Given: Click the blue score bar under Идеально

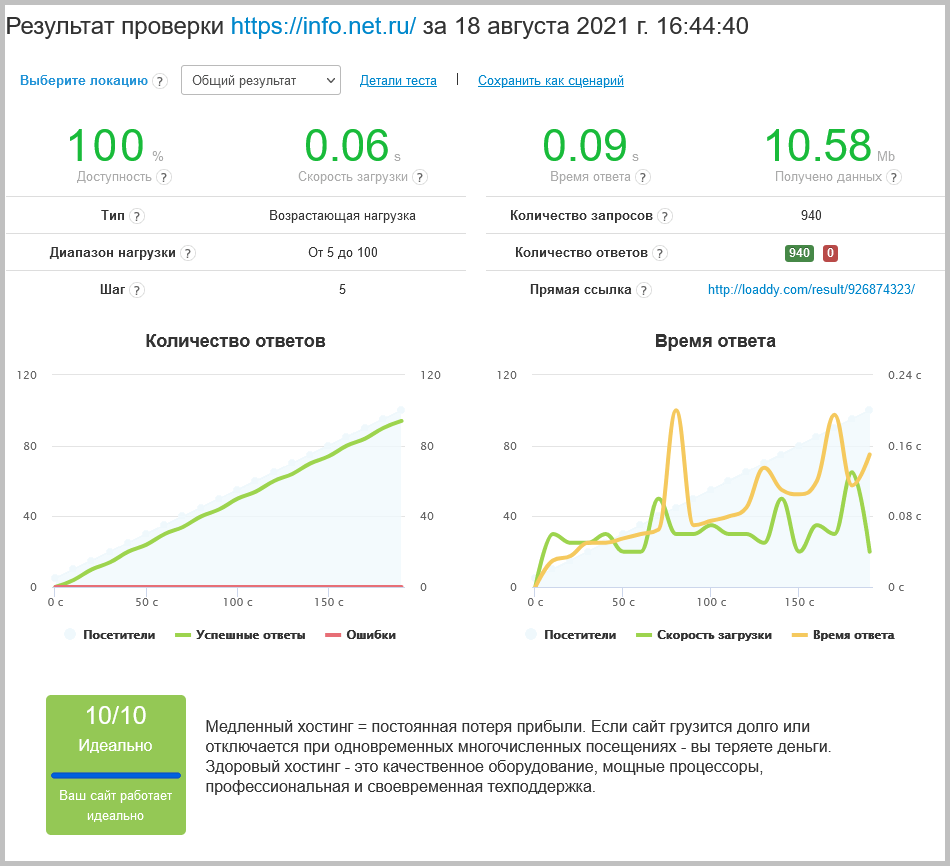Looking at the screenshot, I should pos(116,775).
